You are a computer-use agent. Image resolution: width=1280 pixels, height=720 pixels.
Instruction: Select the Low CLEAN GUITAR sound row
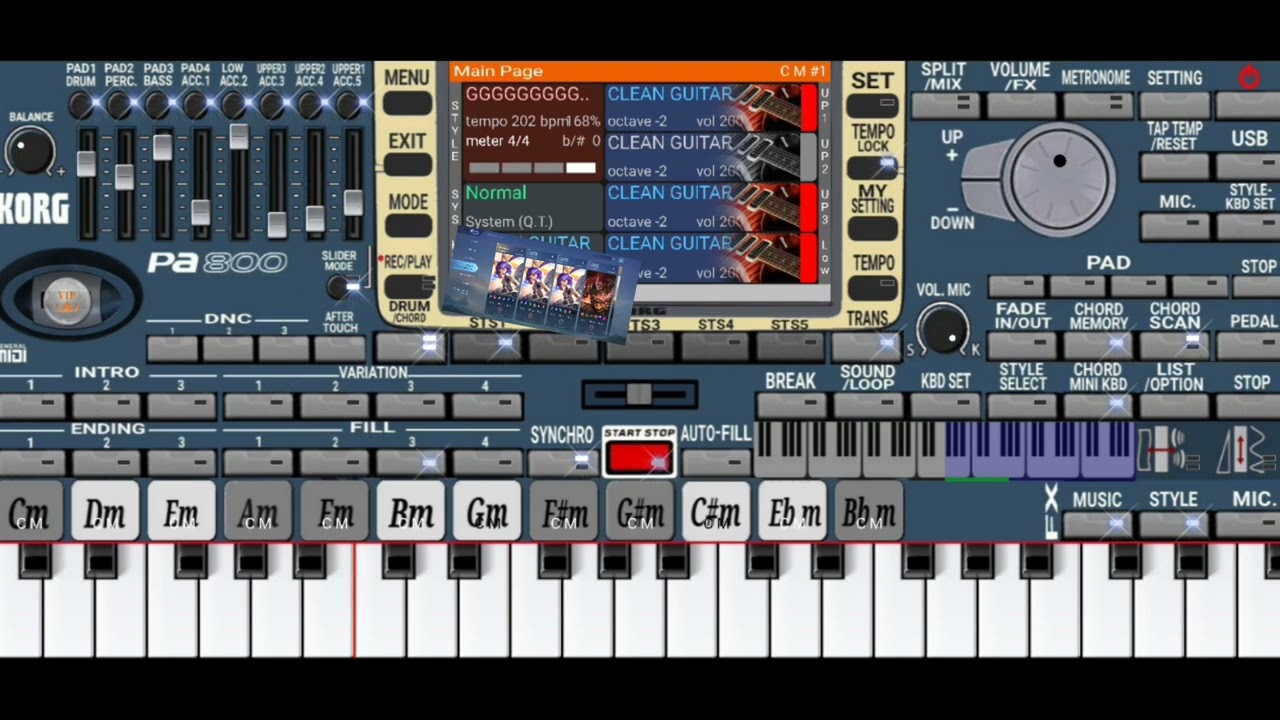tap(709, 258)
